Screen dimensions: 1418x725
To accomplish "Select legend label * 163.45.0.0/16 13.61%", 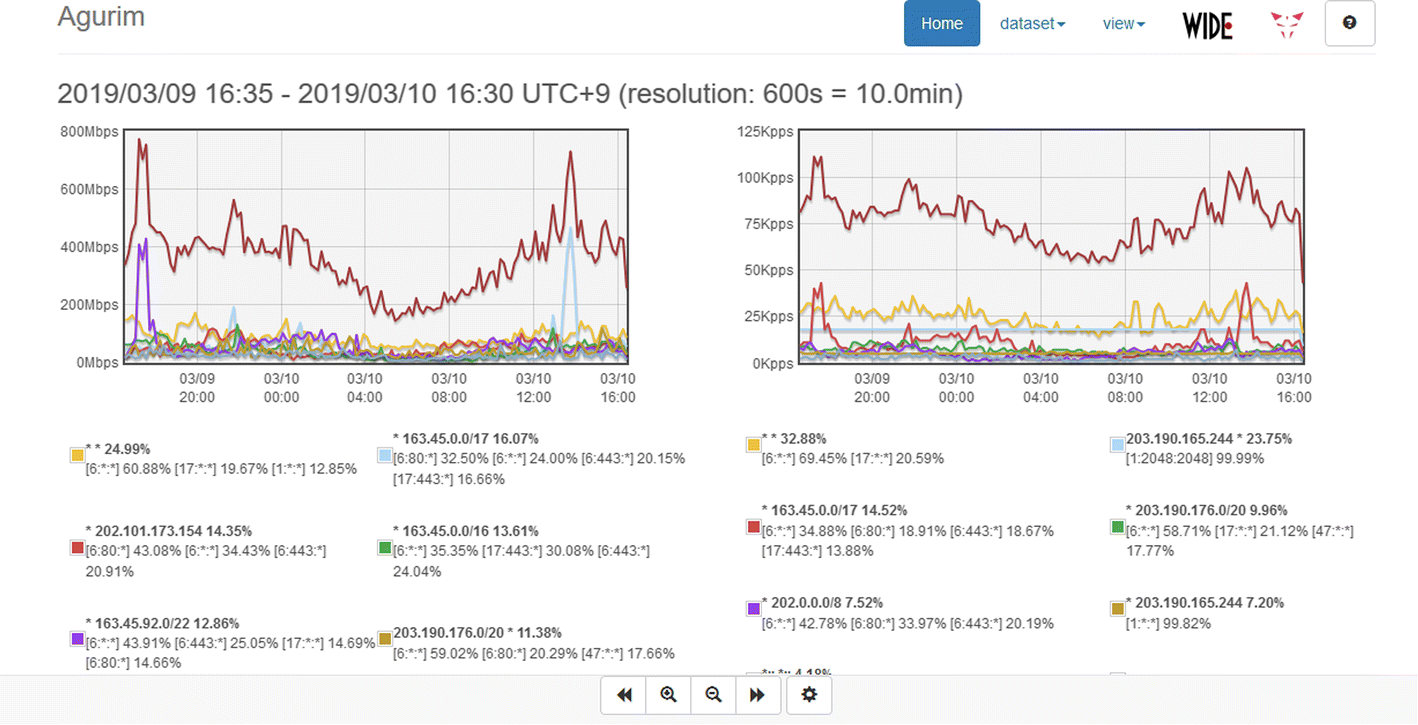I will click(466, 531).
